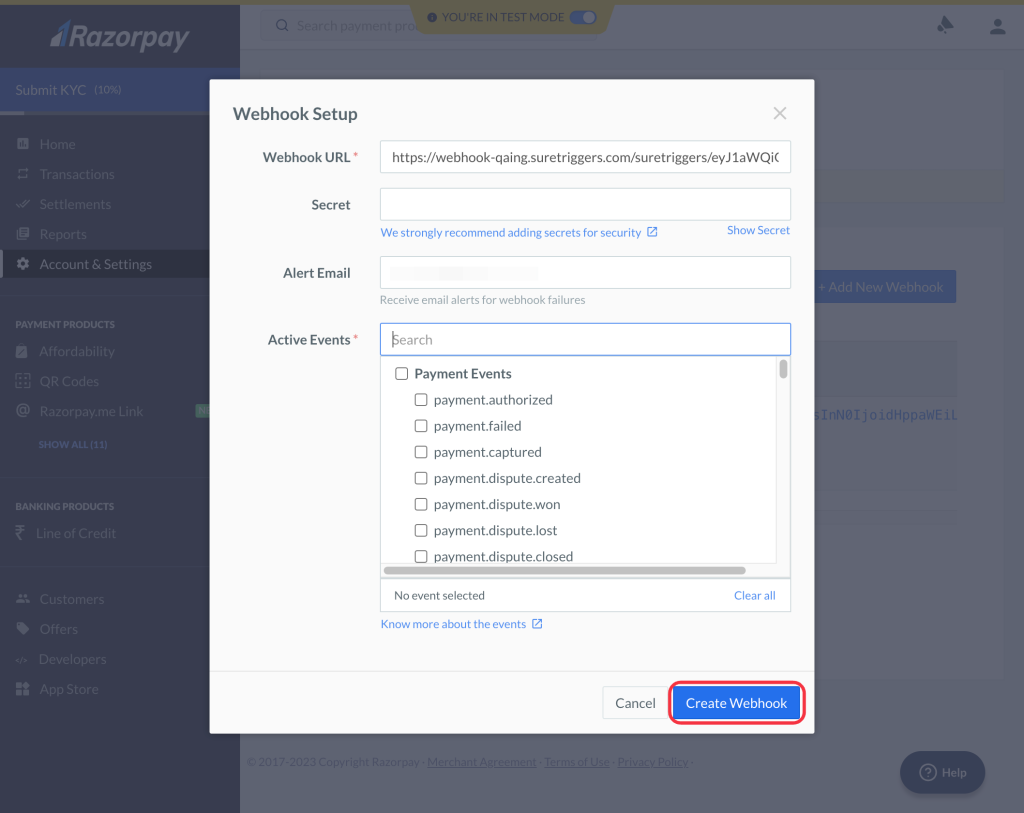
Task: Click the Create Webhook button
Action: pyautogui.click(x=736, y=703)
